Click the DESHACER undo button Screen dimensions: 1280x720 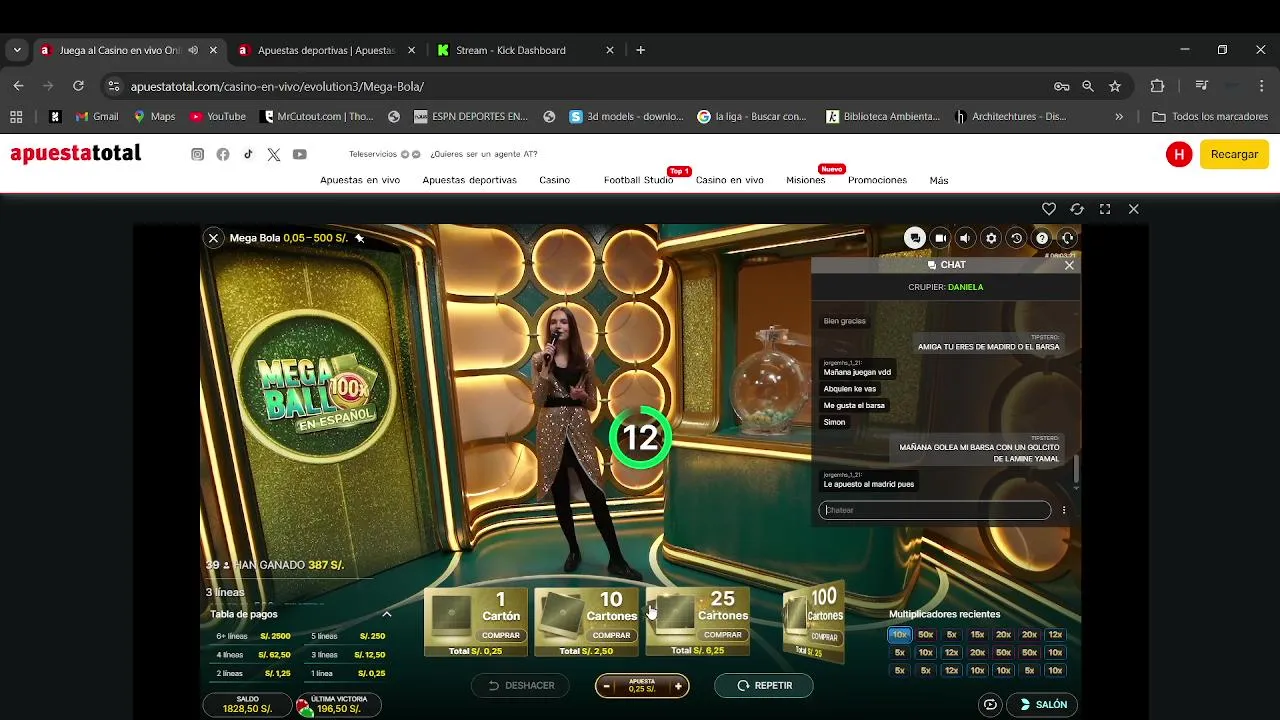coord(520,686)
